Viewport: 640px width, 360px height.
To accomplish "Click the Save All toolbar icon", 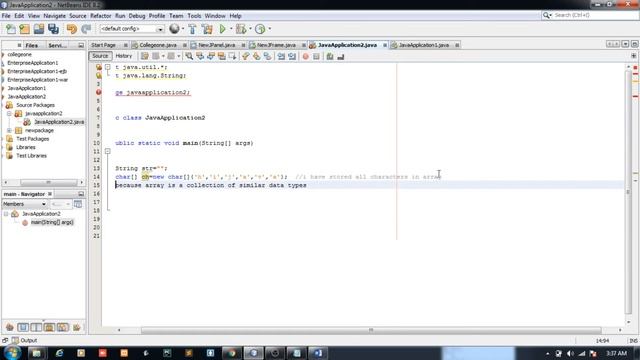I will point(53,29).
